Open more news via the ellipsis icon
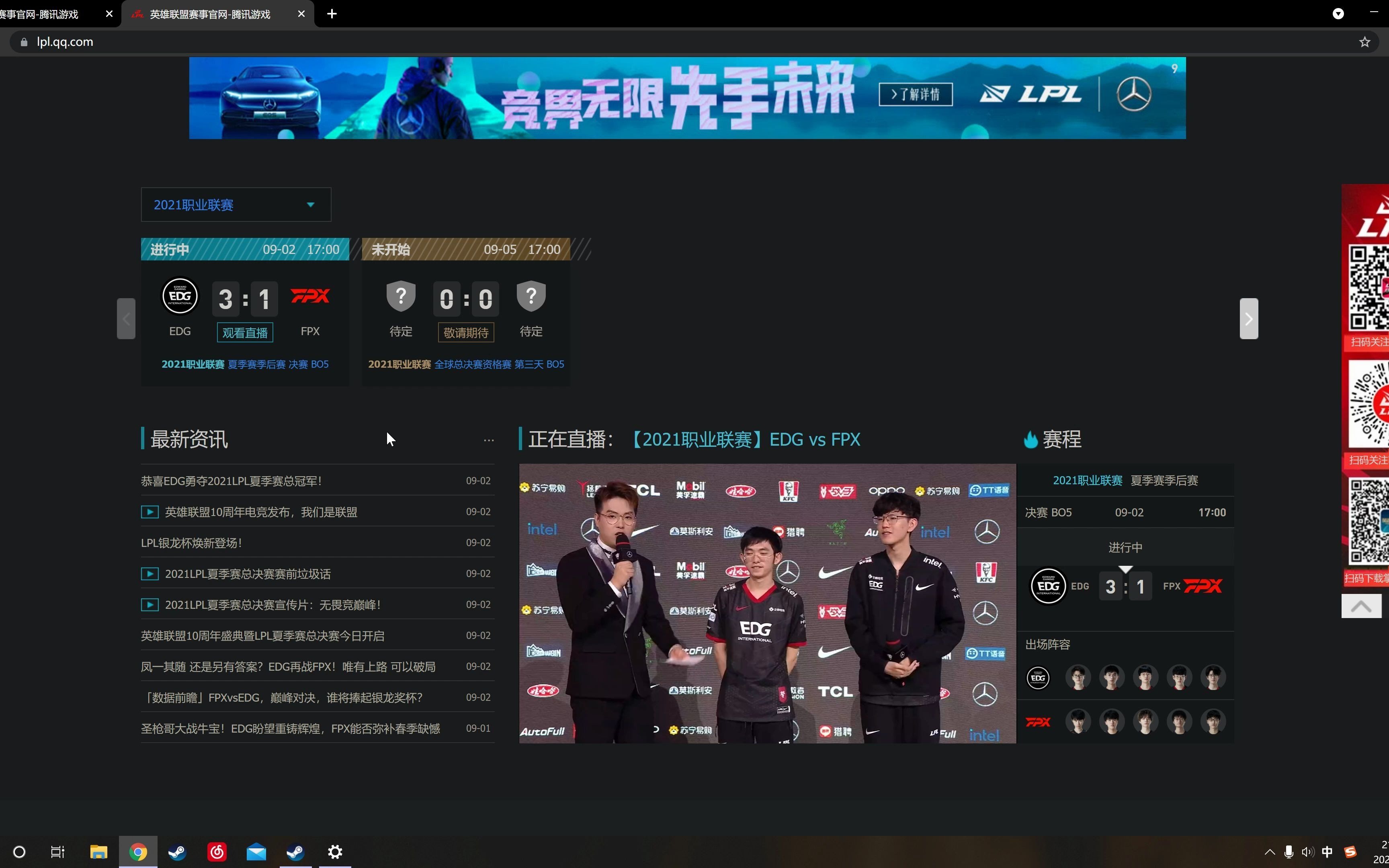 click(488, 440)
